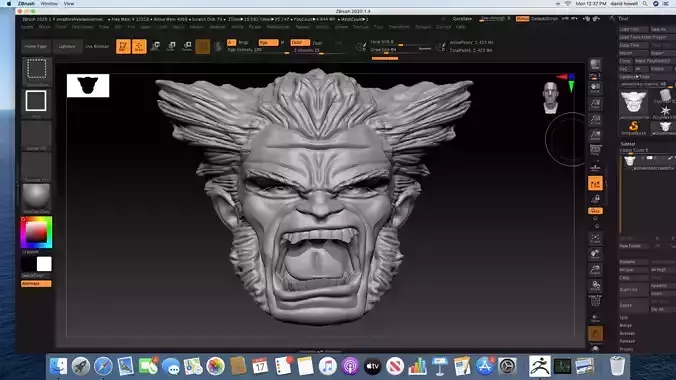Adjust the Rgb Intensity slider
The width and height of the screenshot is (676, 380).
coord(258,50)
